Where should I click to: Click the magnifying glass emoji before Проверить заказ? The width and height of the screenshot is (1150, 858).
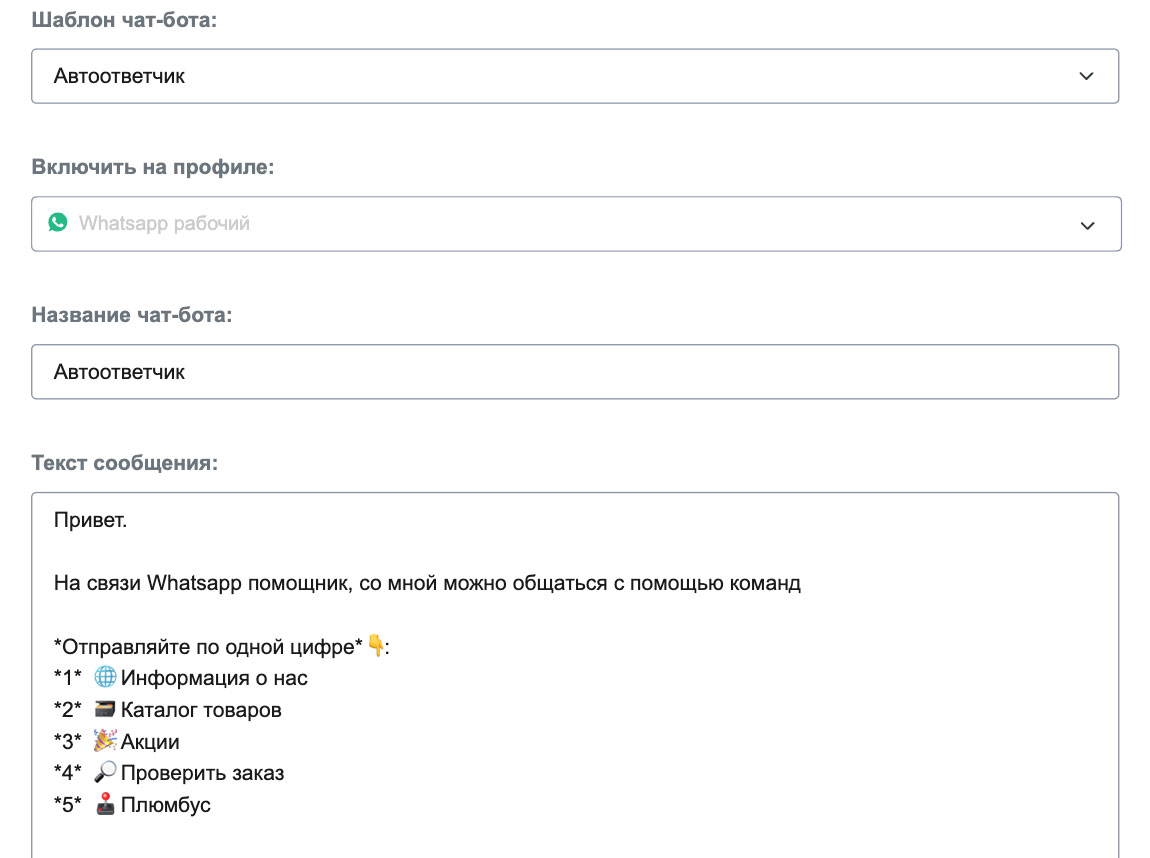105,773
